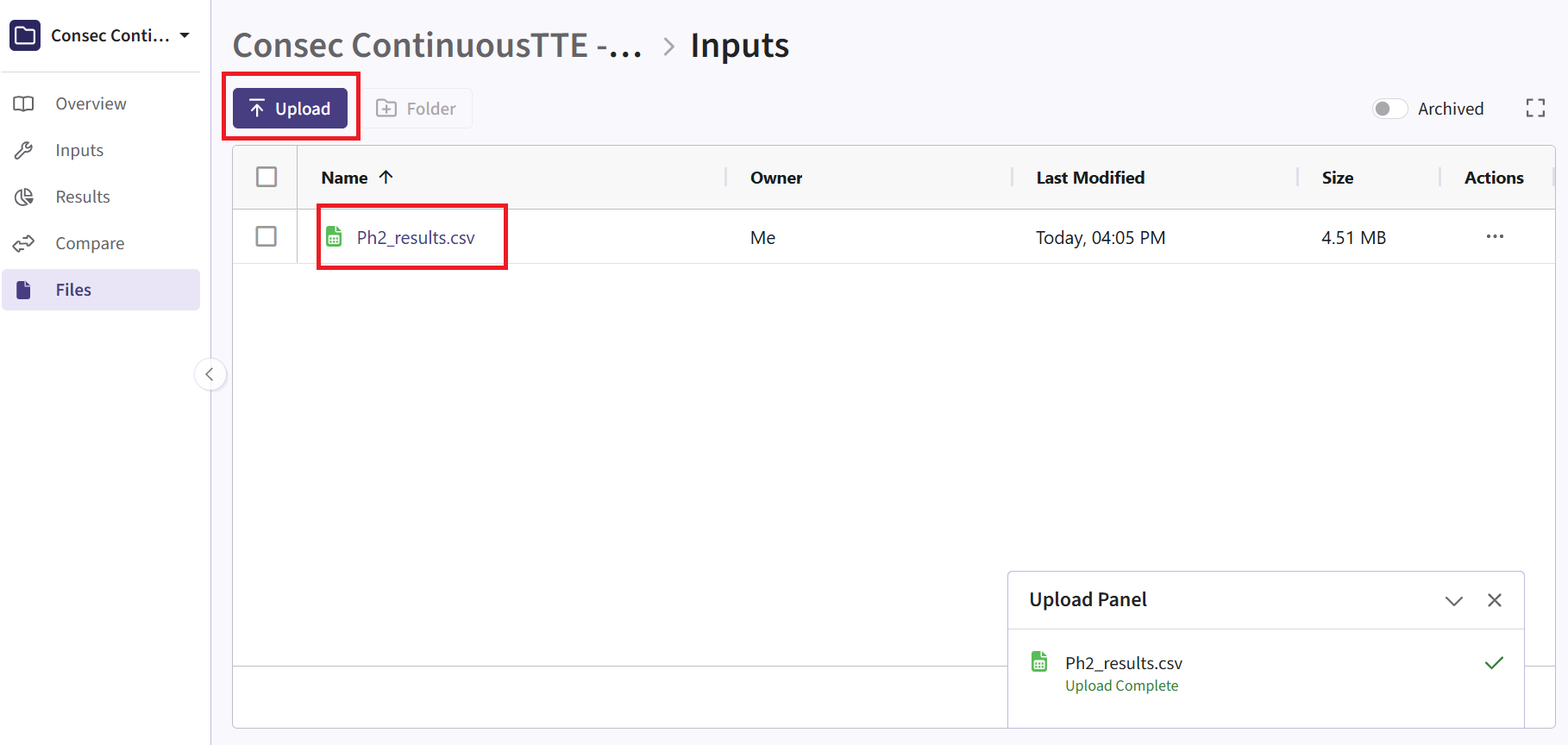Click the sort arrow next to Name
The width and height of the screenshot is (1568, 745).
(x=386, y=177)
